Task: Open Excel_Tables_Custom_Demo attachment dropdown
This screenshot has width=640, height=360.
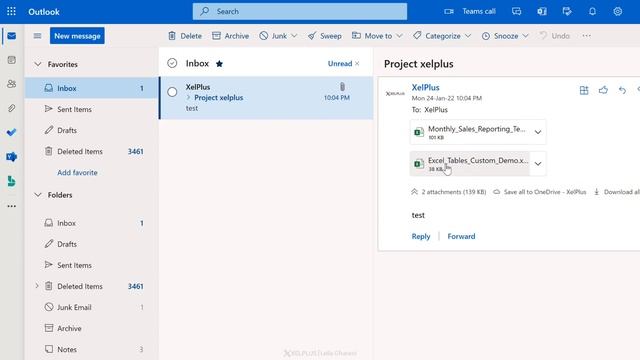Action: [x=538, y=164]
